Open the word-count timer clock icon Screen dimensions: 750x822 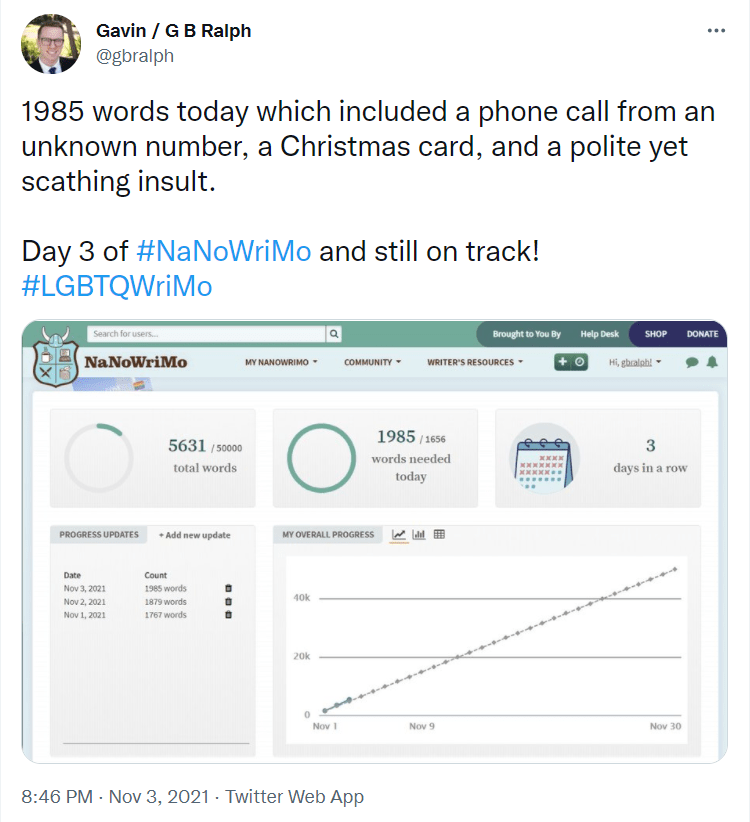579,362
